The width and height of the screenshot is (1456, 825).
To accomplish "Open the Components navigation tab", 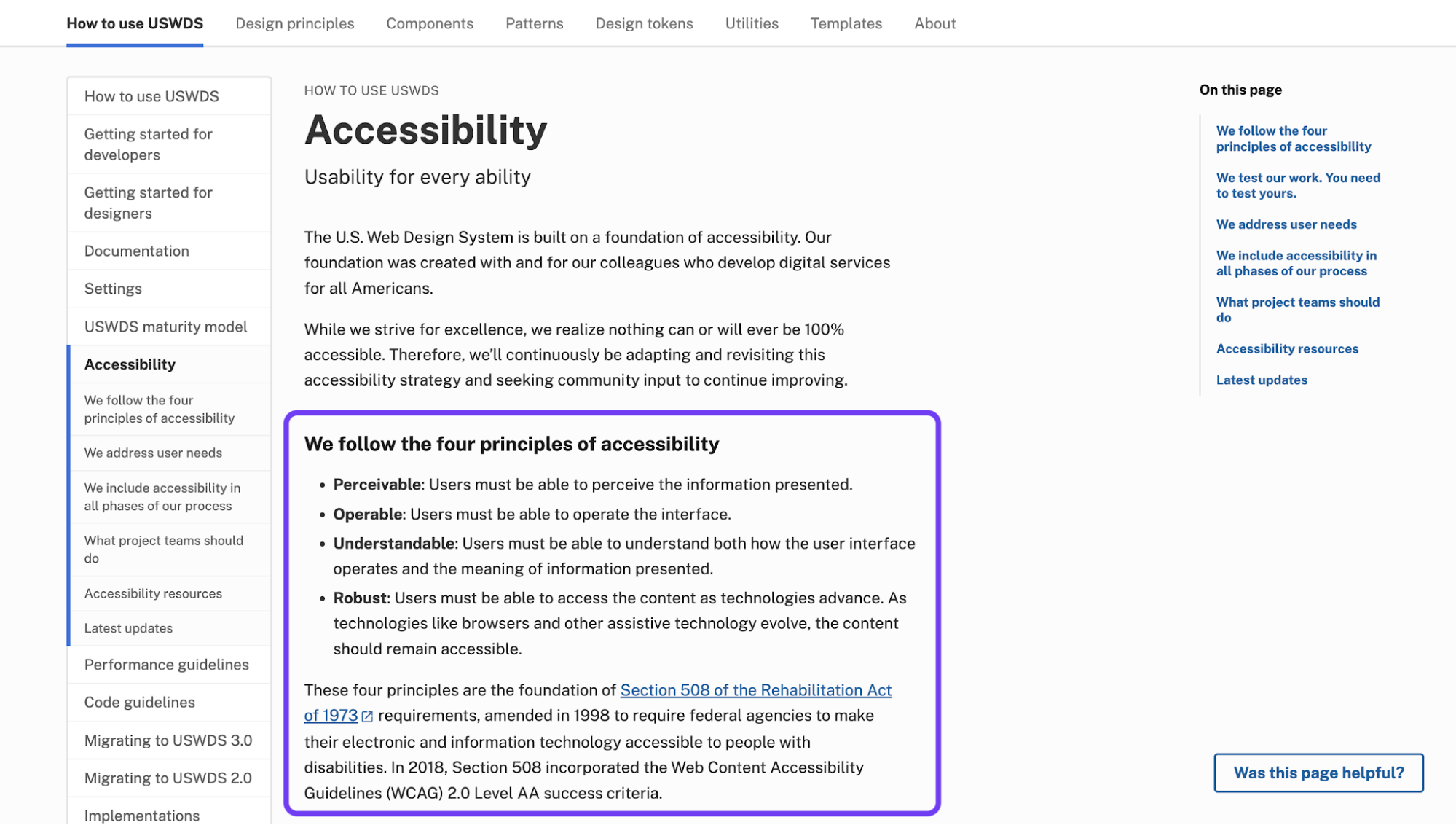I will coord(430,23).
